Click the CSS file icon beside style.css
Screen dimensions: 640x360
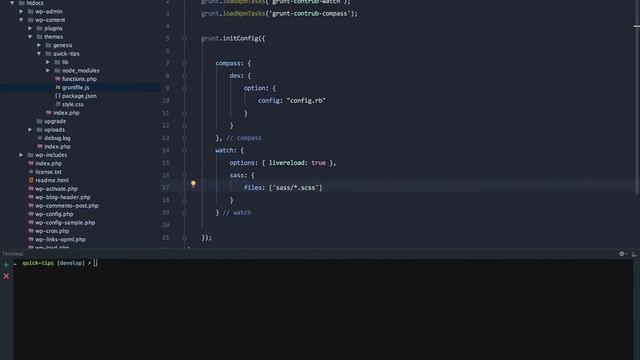(x=58, y=104)
